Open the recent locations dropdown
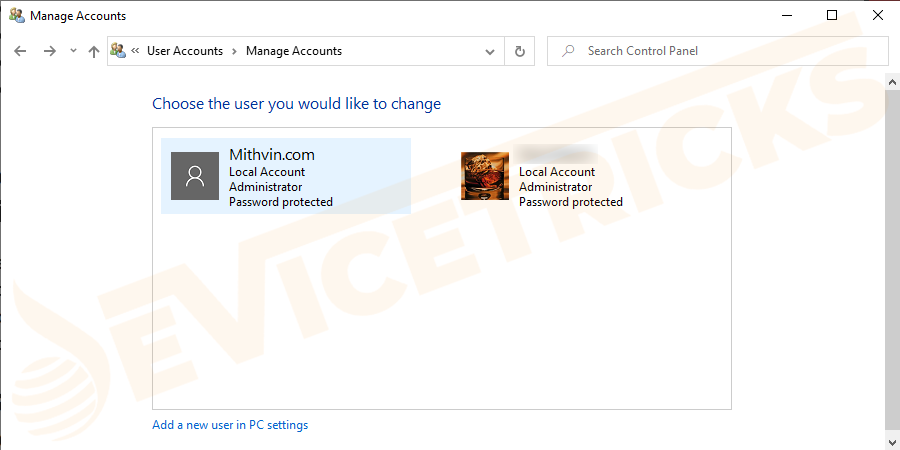The height and width of the screenshot is (450, 900). (73, 51)
